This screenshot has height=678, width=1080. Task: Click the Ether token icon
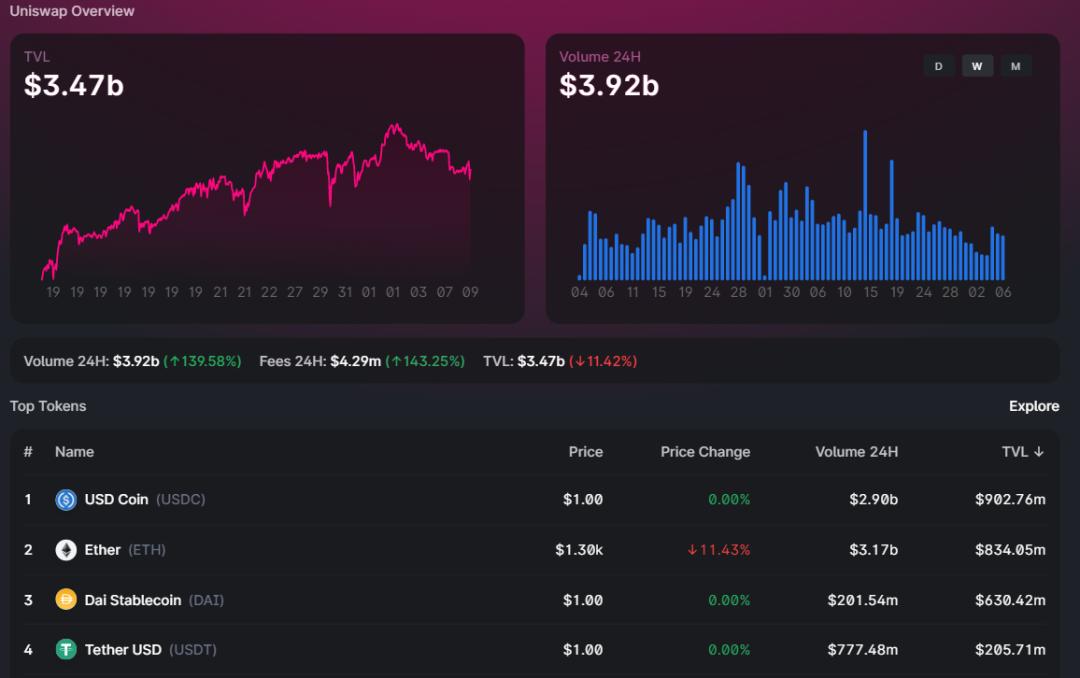coord(66,550)
